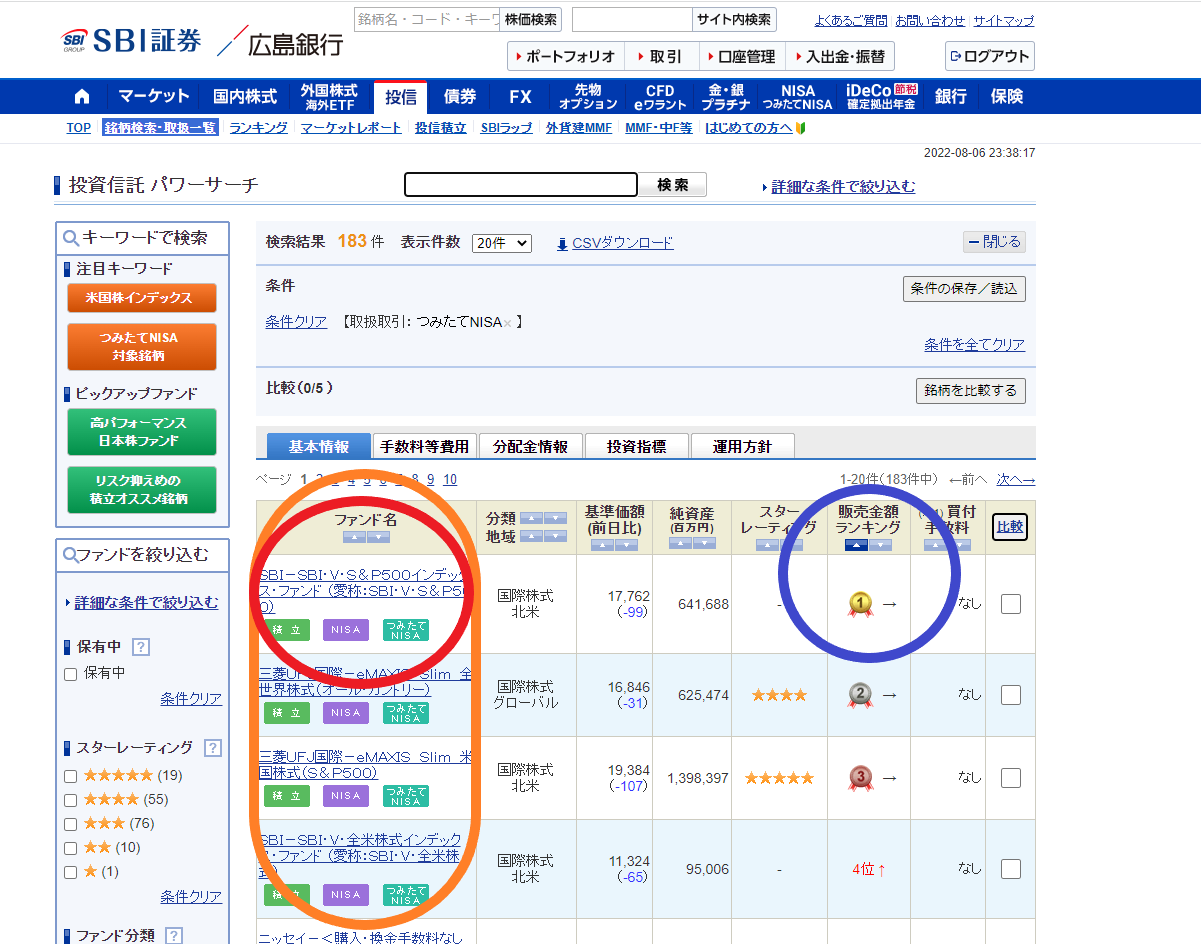Sort 基準価額 column with its down arrow

point(626,545)
